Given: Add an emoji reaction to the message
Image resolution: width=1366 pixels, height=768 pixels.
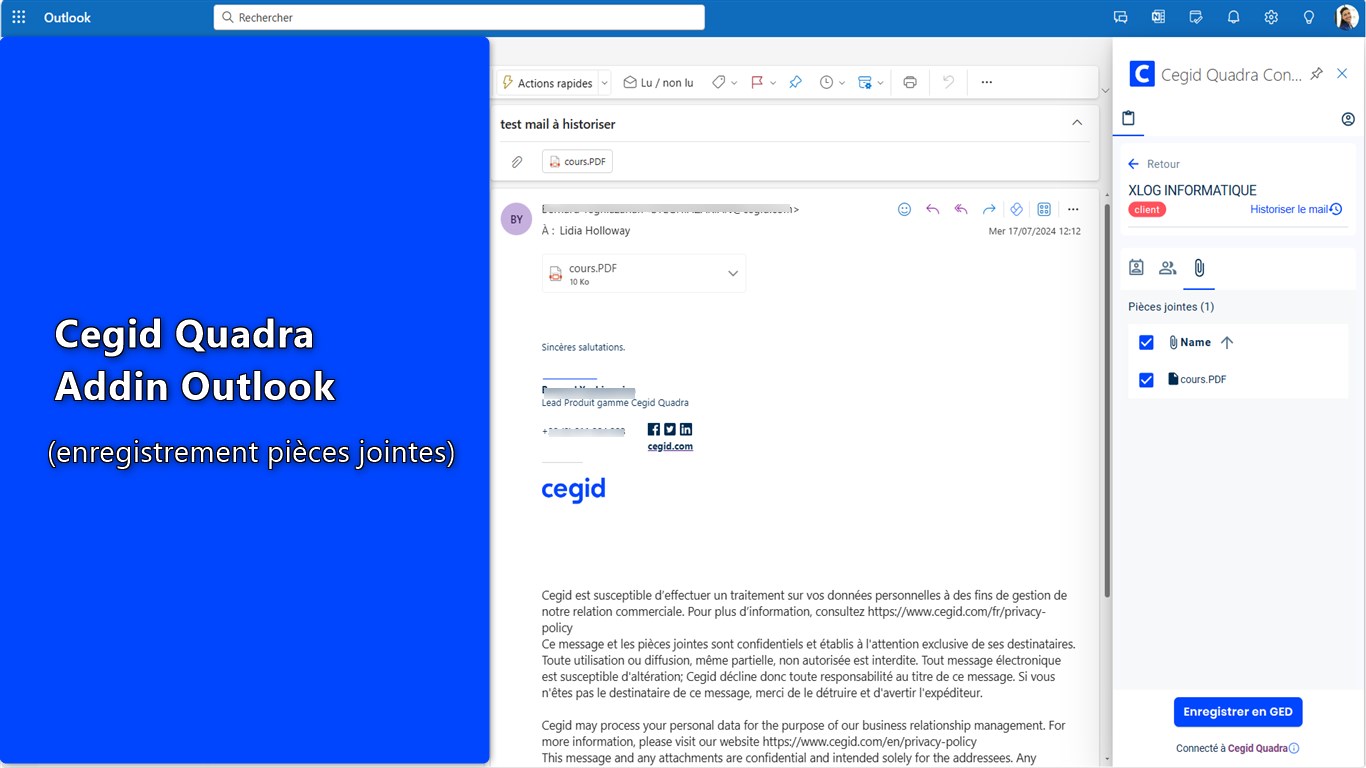Looking at the screenshot, I should click(904, 209).
